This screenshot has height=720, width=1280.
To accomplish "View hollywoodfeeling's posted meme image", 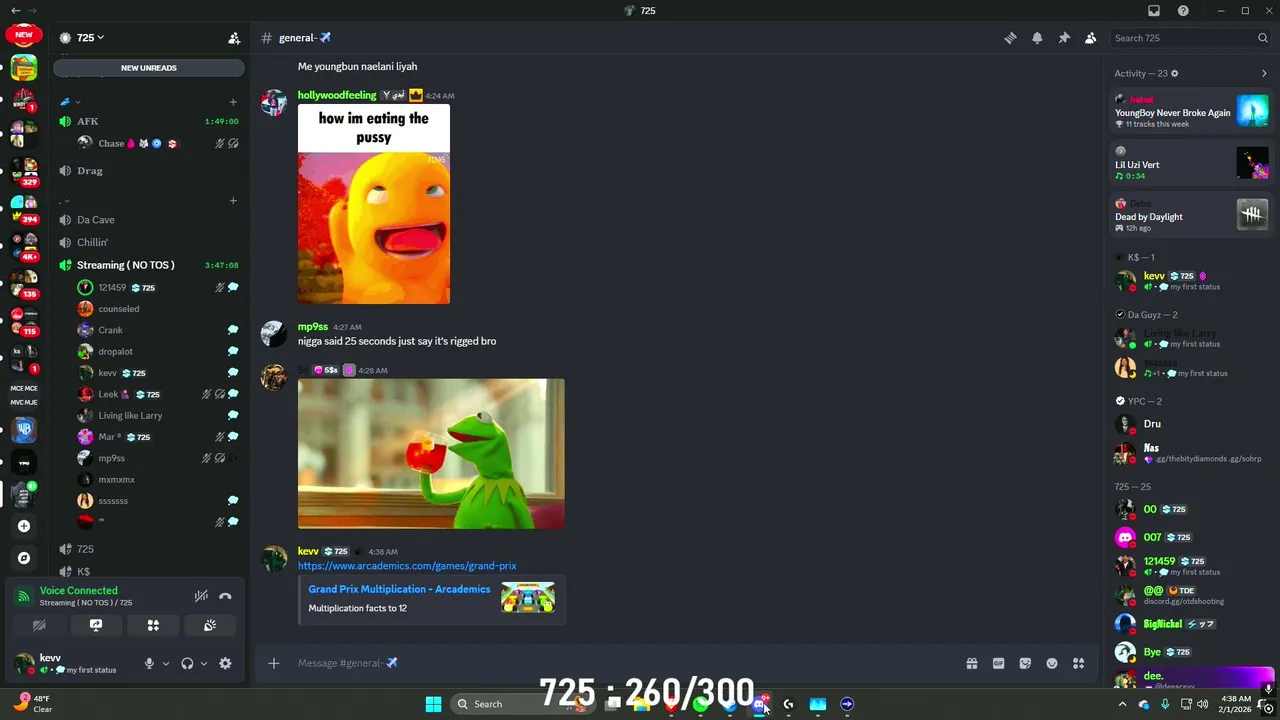I will click(x=374, y=204).
